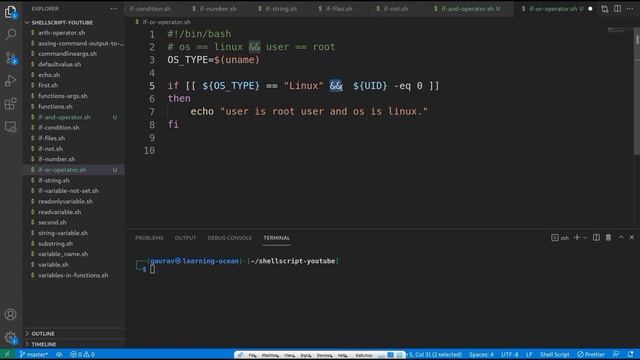Open the Search view in activity bar

point(11,35)
